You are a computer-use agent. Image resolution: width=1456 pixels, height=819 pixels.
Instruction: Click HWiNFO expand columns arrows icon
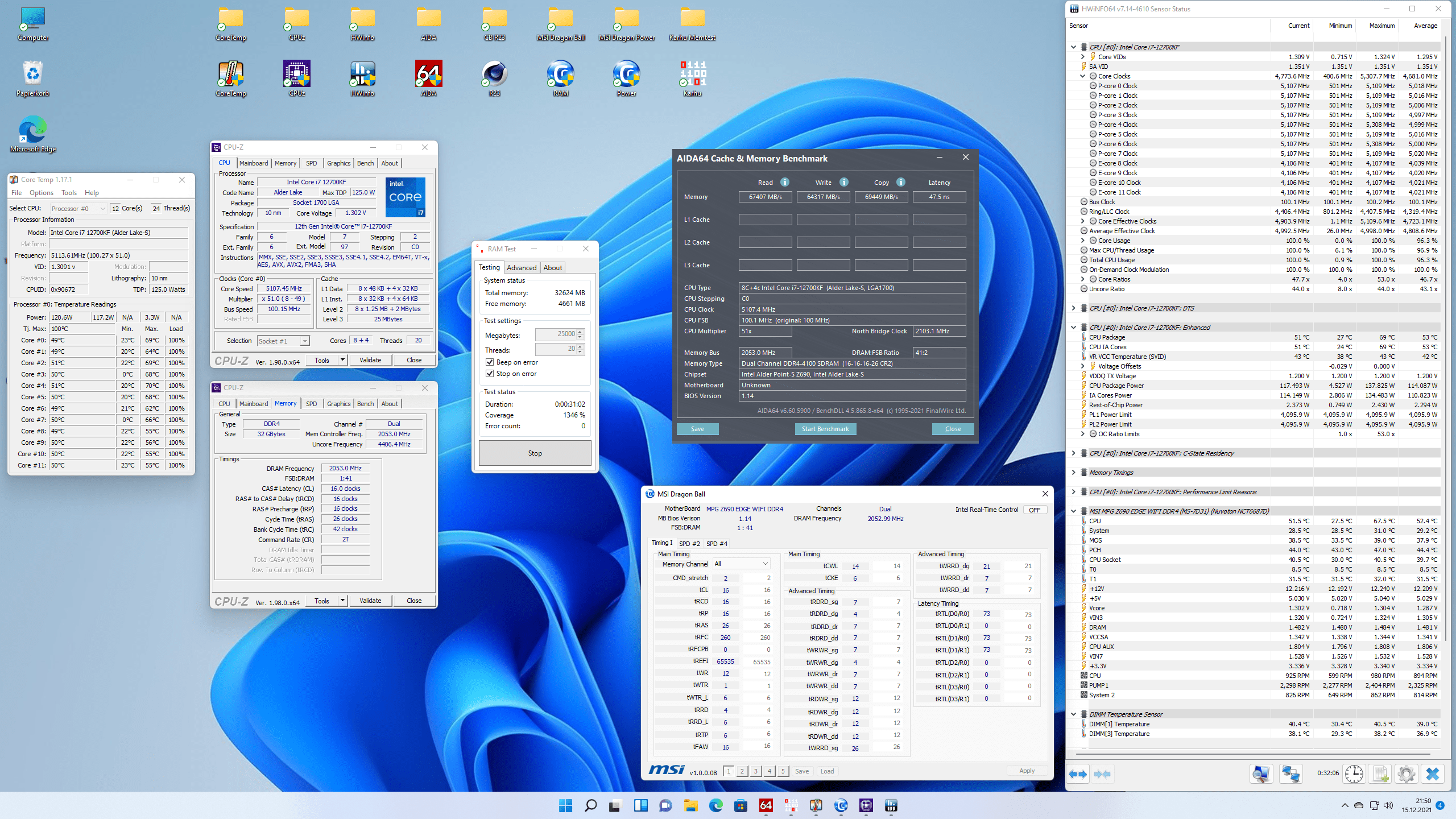1078,774
